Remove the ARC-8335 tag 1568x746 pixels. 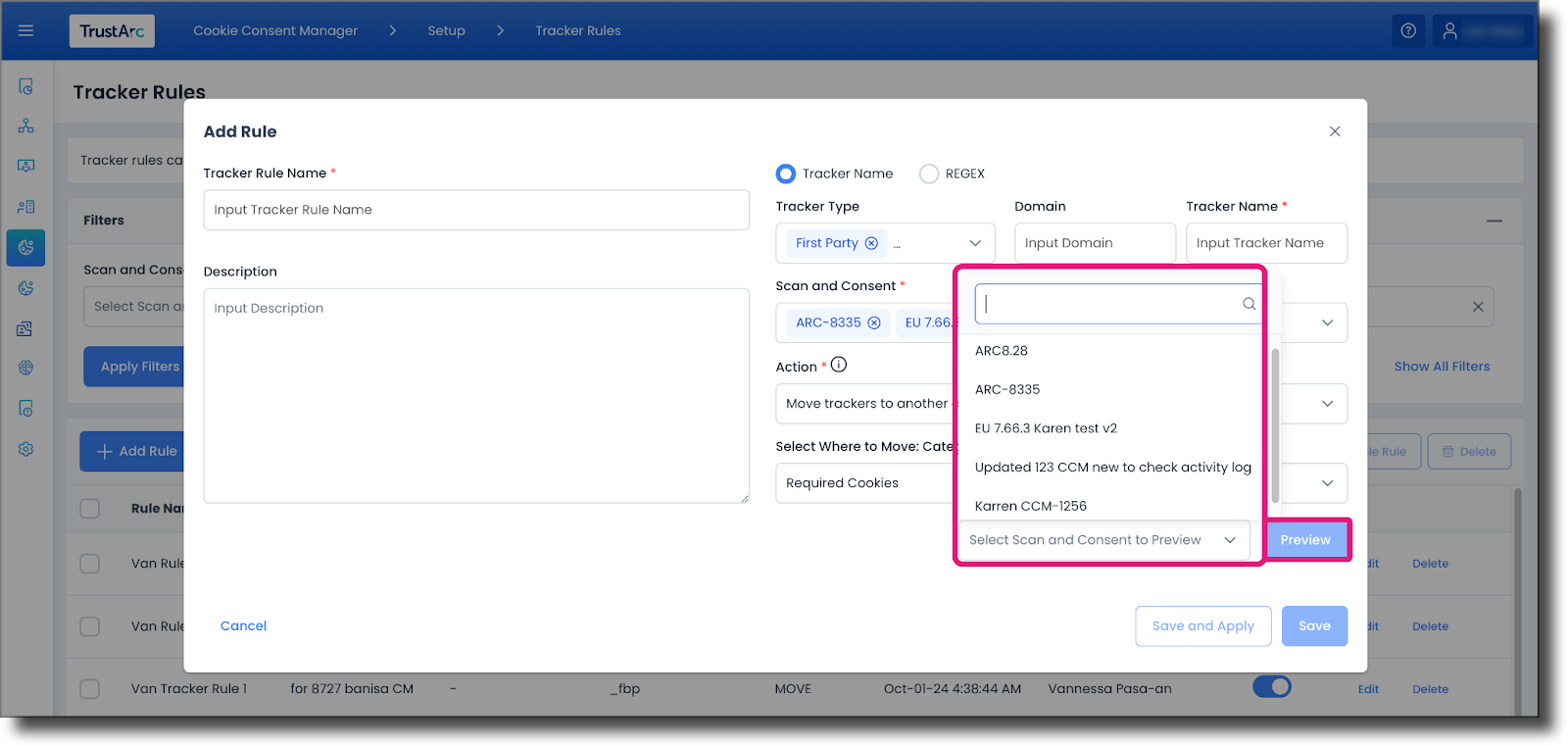click(x=874, y=323)
